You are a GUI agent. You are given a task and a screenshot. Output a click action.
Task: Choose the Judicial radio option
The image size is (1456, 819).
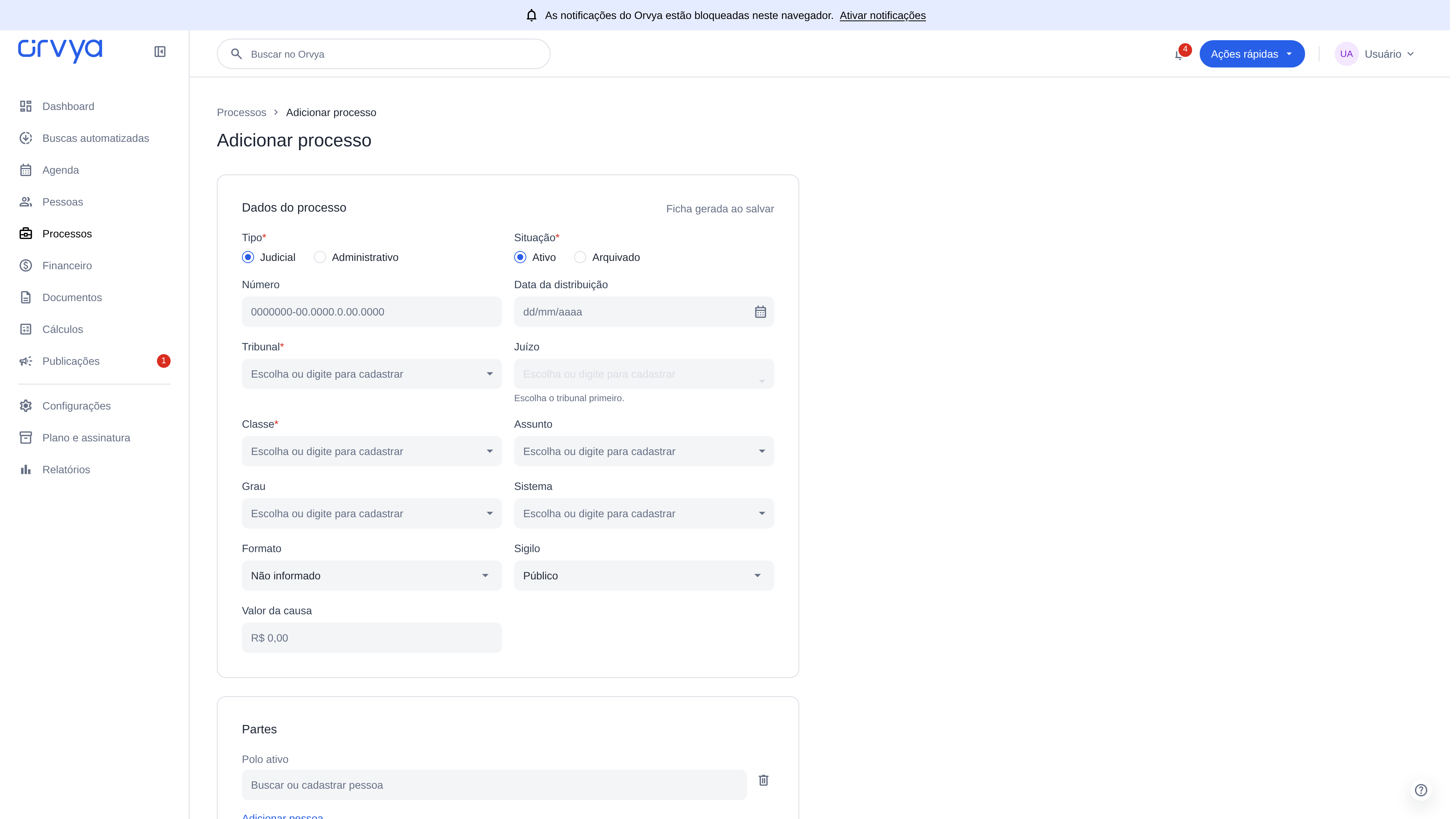pyautogui.click(x=248, y=258)
